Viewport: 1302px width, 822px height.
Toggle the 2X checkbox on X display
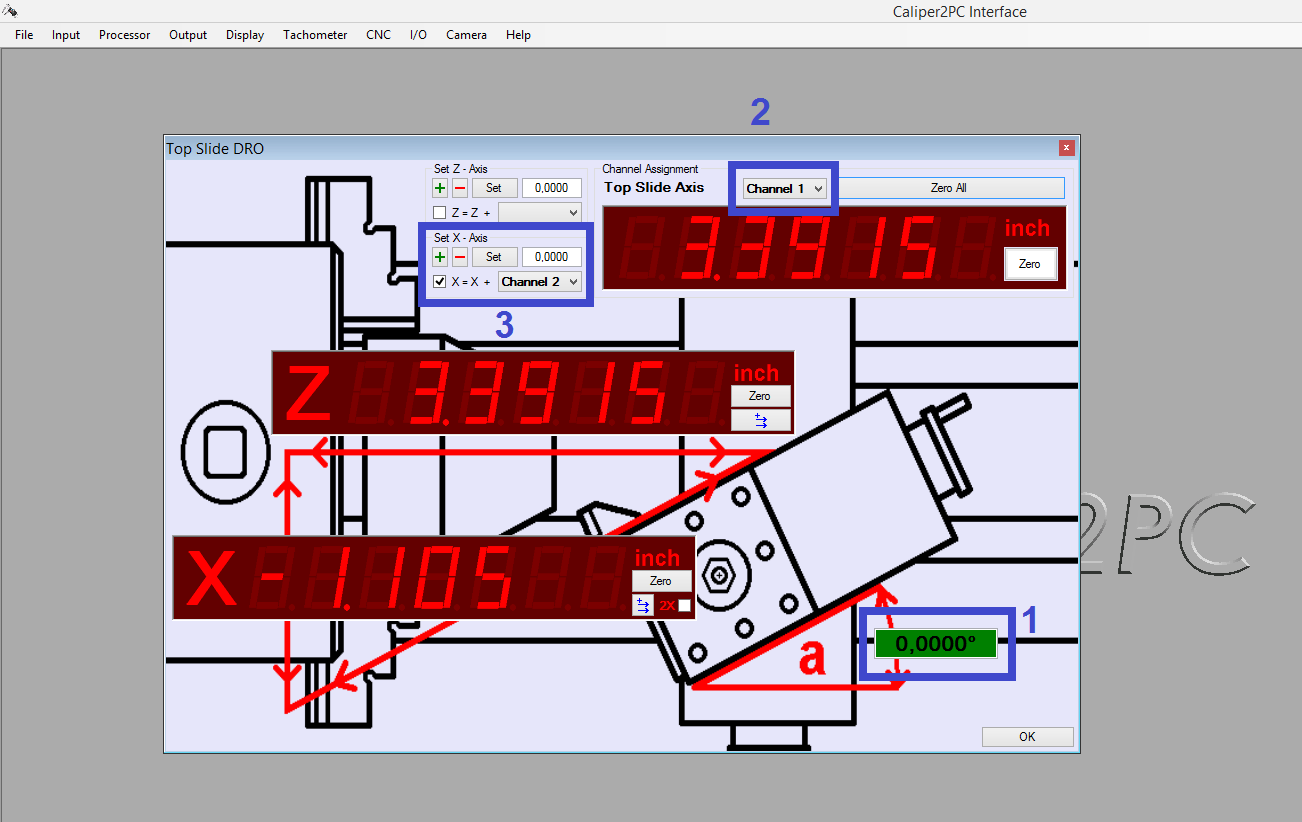[684, 606]
